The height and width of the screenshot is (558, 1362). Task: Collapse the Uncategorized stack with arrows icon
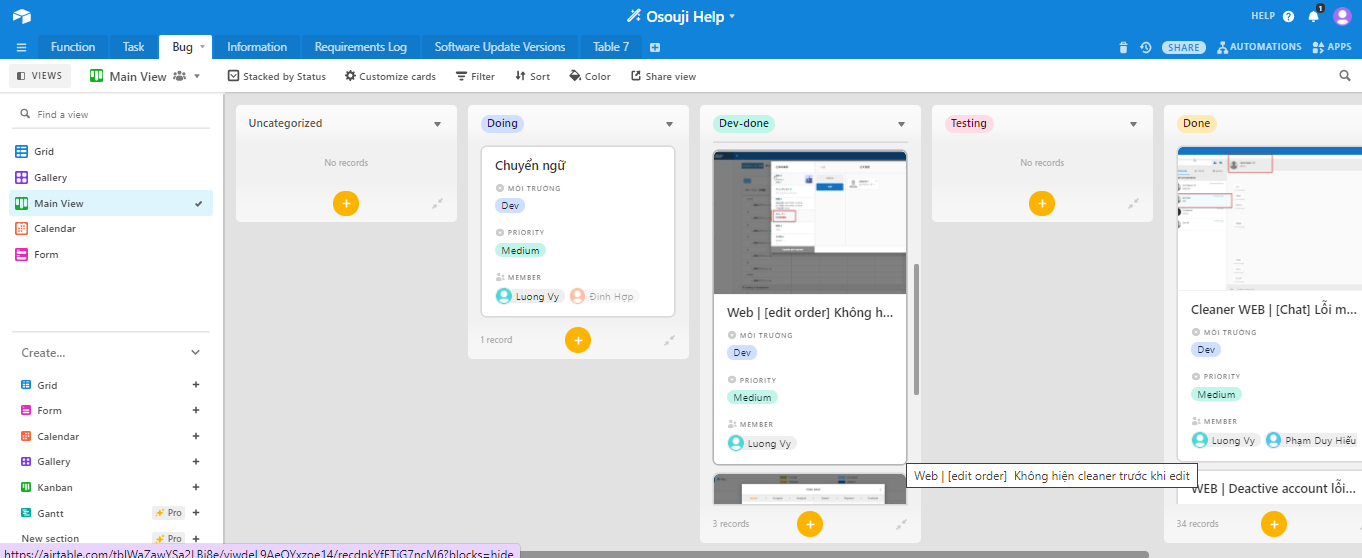437,203
